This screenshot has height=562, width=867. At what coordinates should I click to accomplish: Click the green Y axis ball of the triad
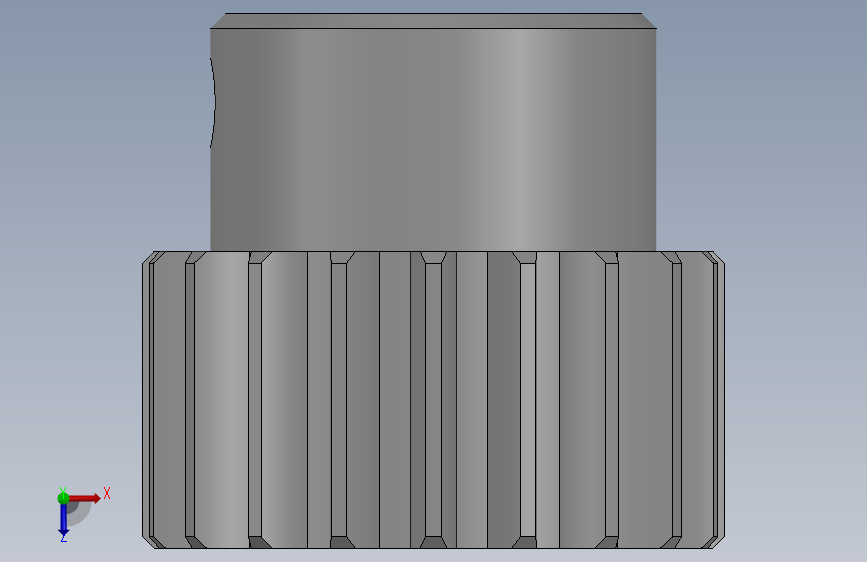[x=63, y=498]
